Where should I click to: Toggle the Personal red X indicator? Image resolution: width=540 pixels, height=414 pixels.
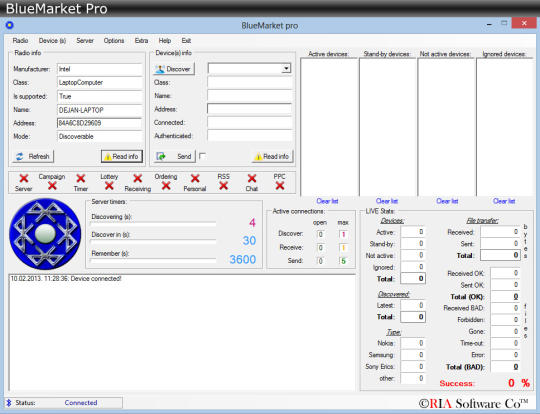pos(195,178)
